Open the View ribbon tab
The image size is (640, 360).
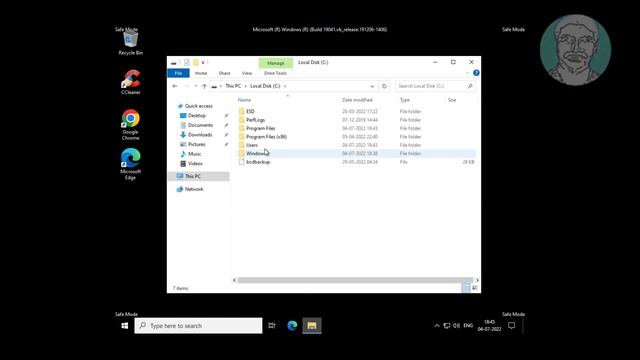[247, 73]
